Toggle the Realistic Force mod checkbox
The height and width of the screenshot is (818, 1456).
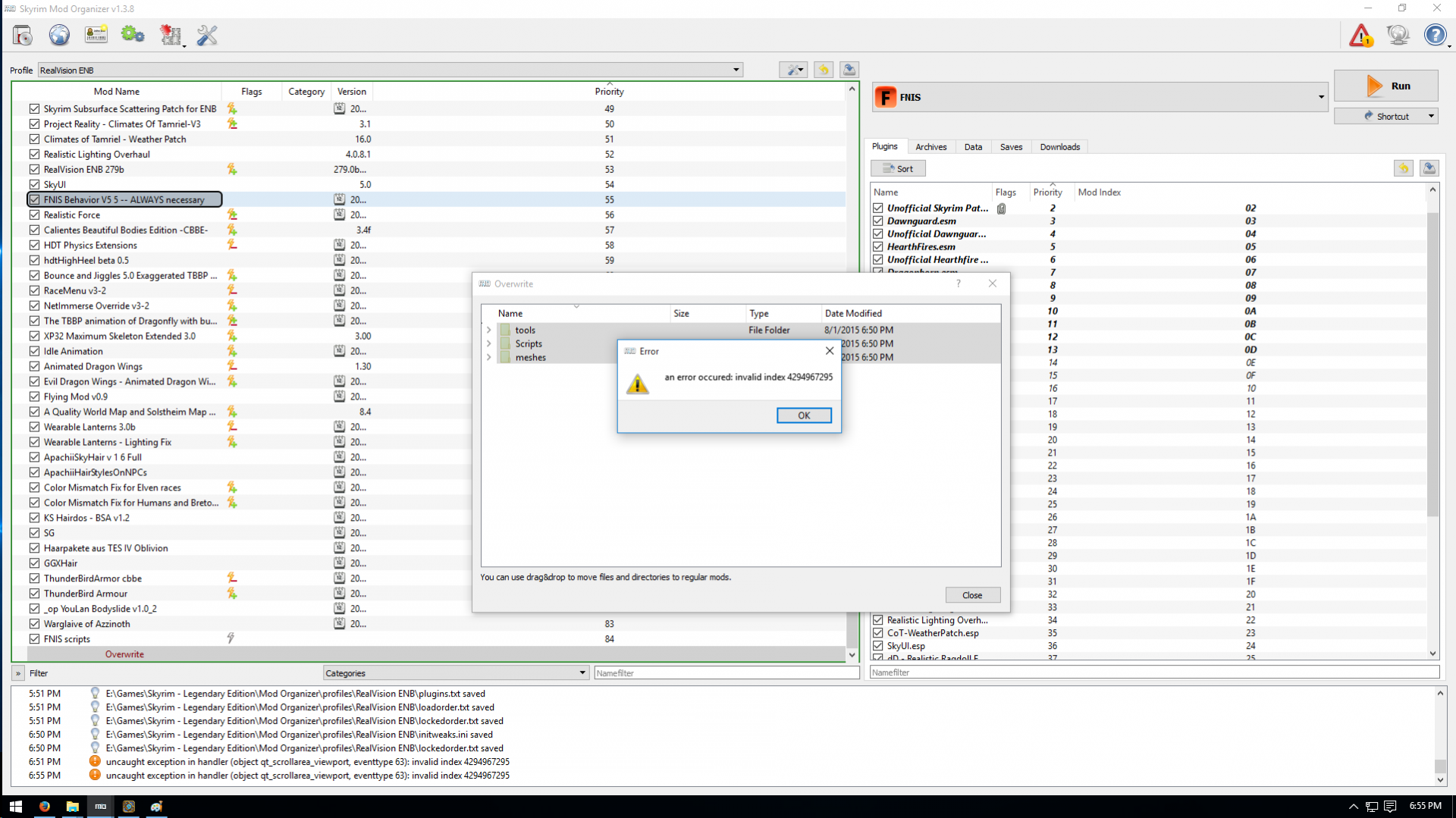click(x=34, y=215)
